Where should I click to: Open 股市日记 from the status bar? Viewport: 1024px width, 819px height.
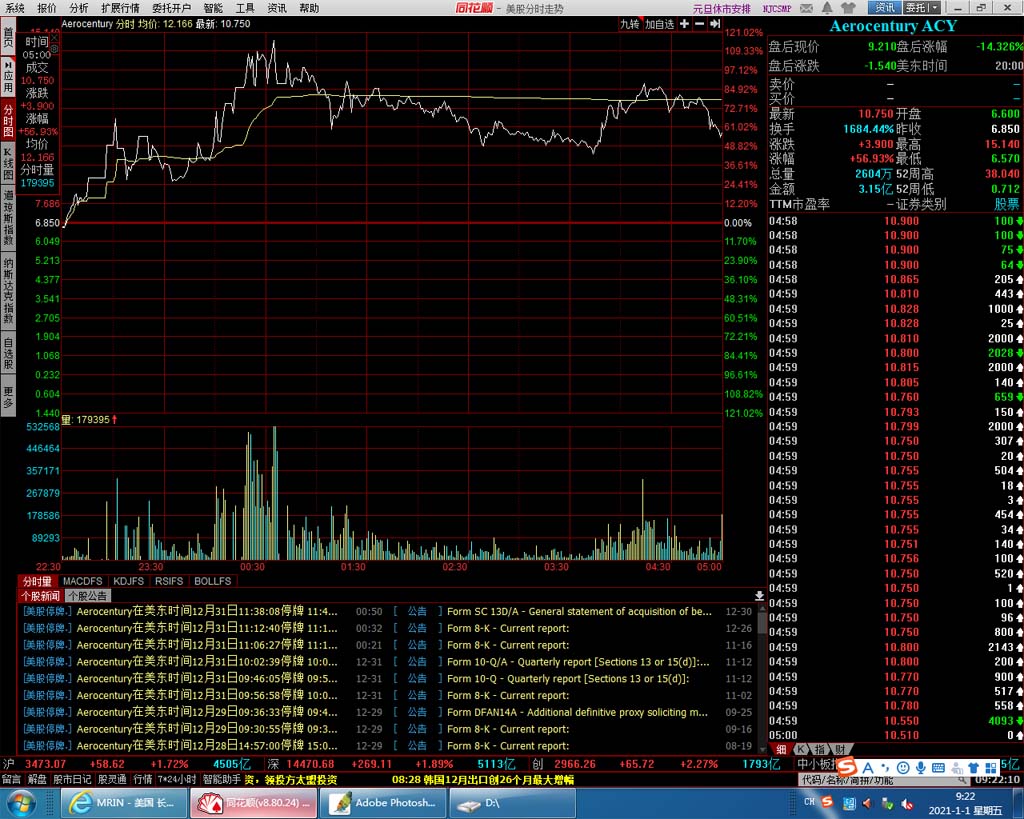click(72, 779)
